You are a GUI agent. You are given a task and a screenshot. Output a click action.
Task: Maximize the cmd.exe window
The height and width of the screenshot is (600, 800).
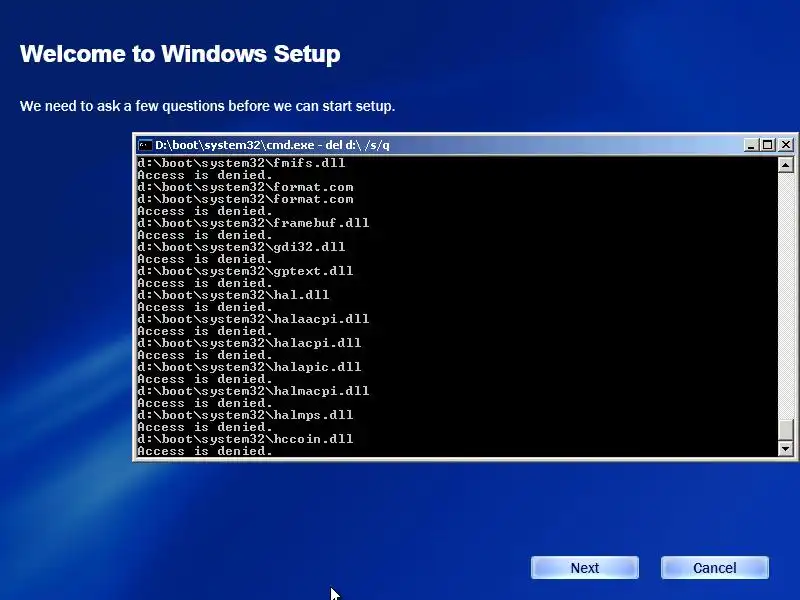[x=767, y=145]
